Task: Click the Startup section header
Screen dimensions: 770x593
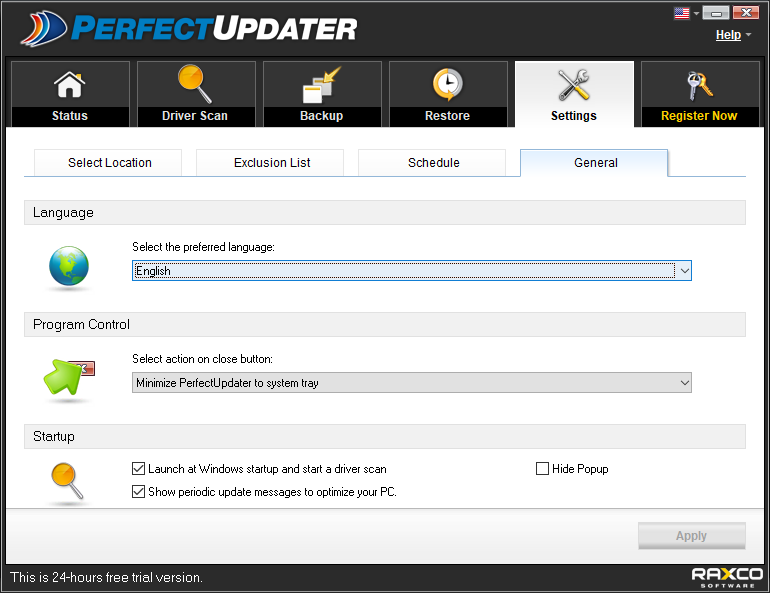Action: point(385,436)
